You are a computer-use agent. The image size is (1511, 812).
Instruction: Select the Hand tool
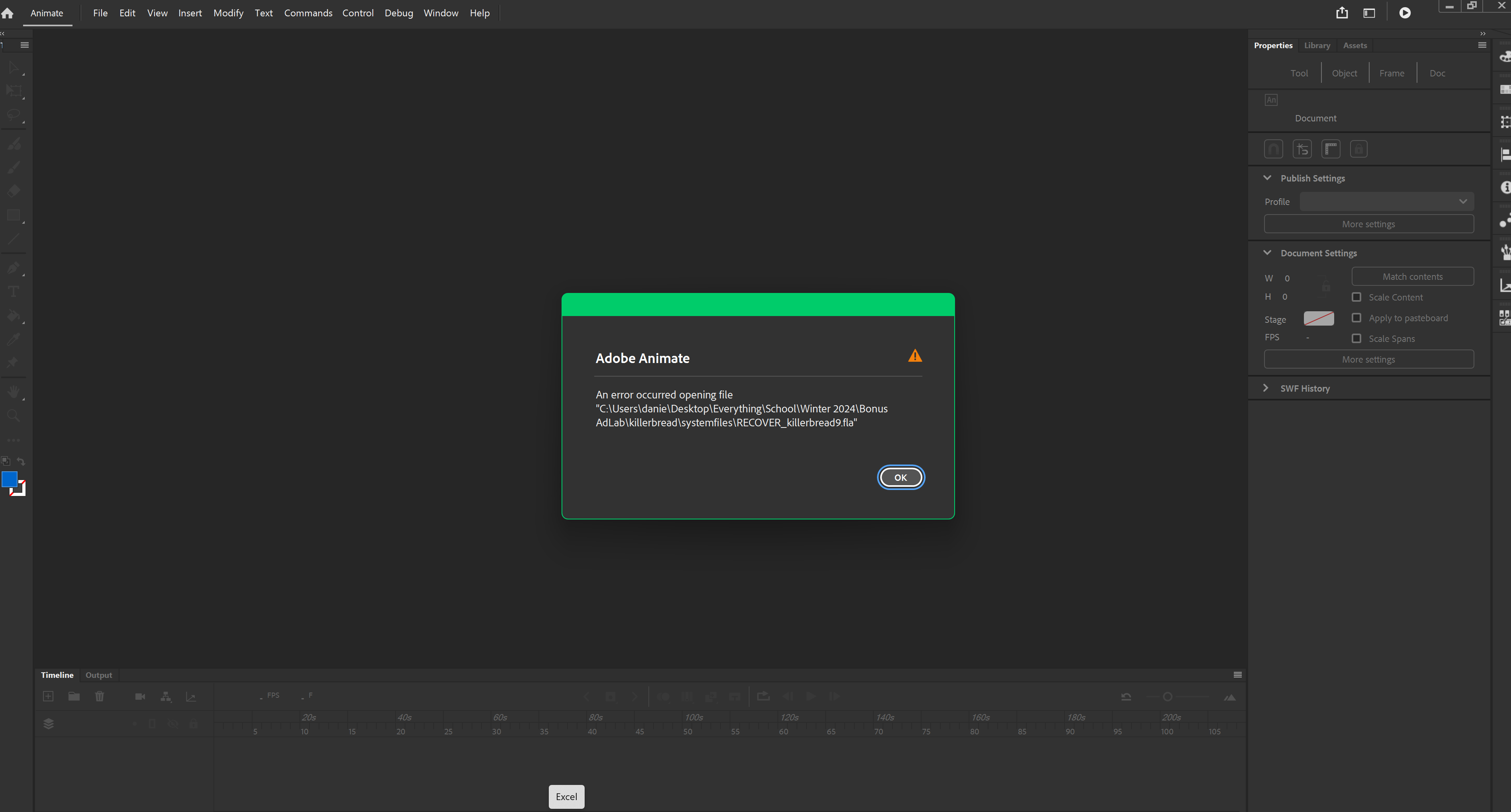tap(14, 392)
